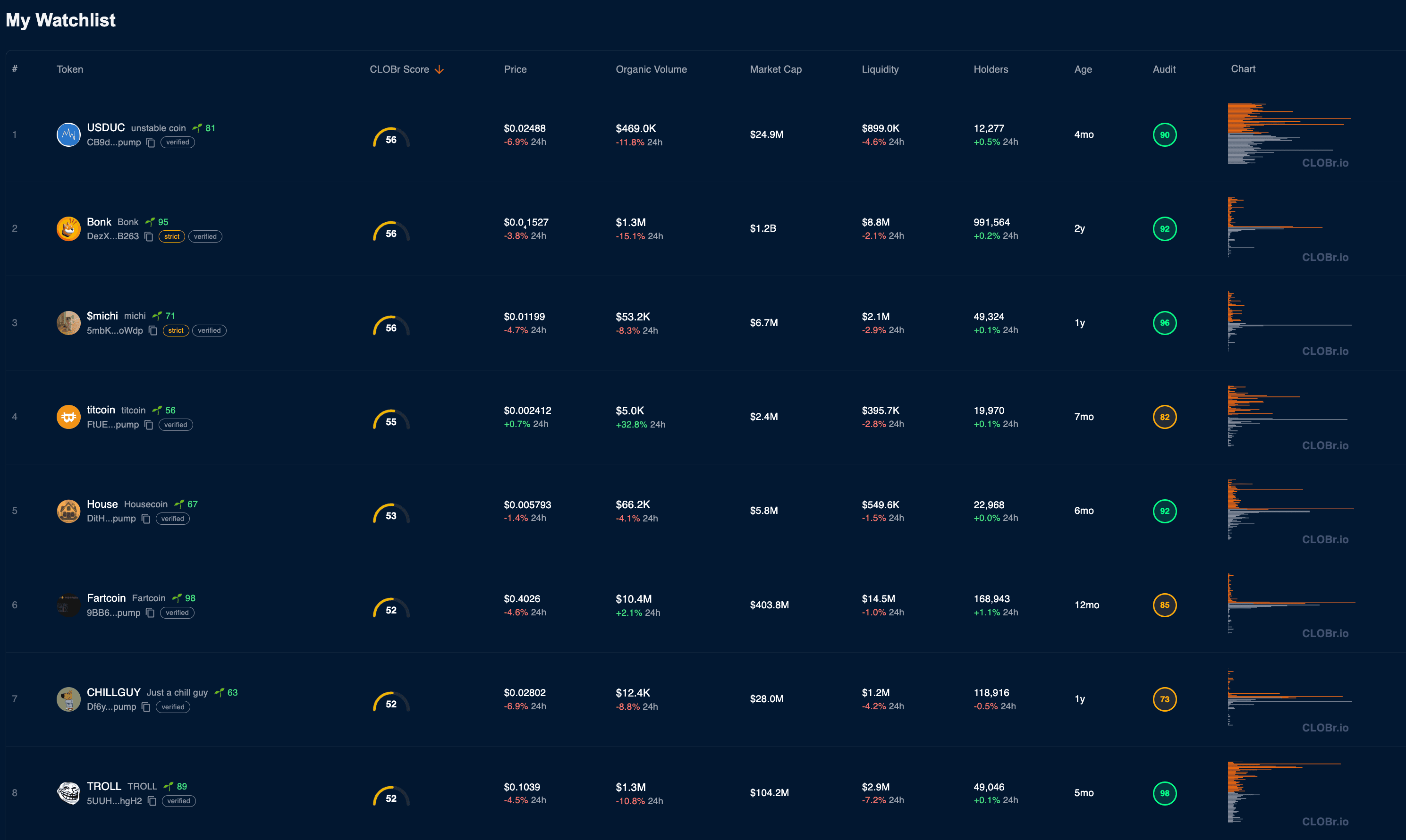Click House CLOBr score gauge 53
Viewport: 1406px width, 840px height.
coord(391,513)
